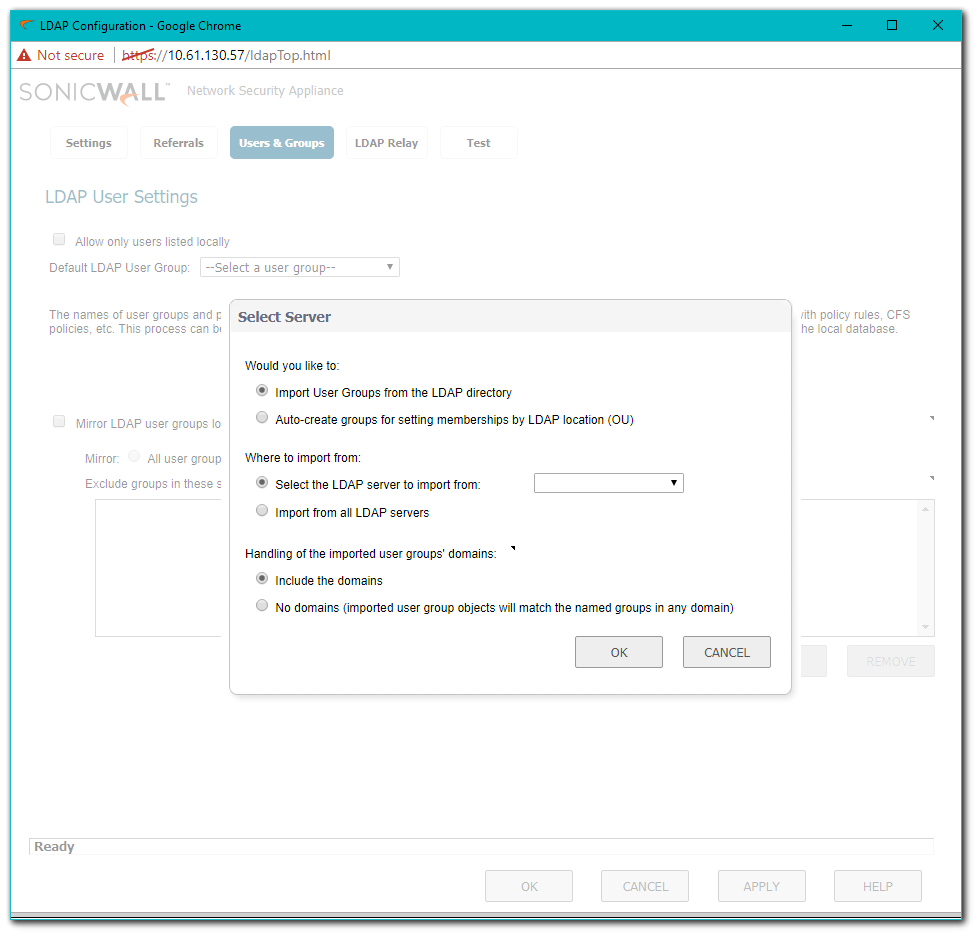
Task: Click the Chrome window title bar icon
Action: click(x=26, y=25)
